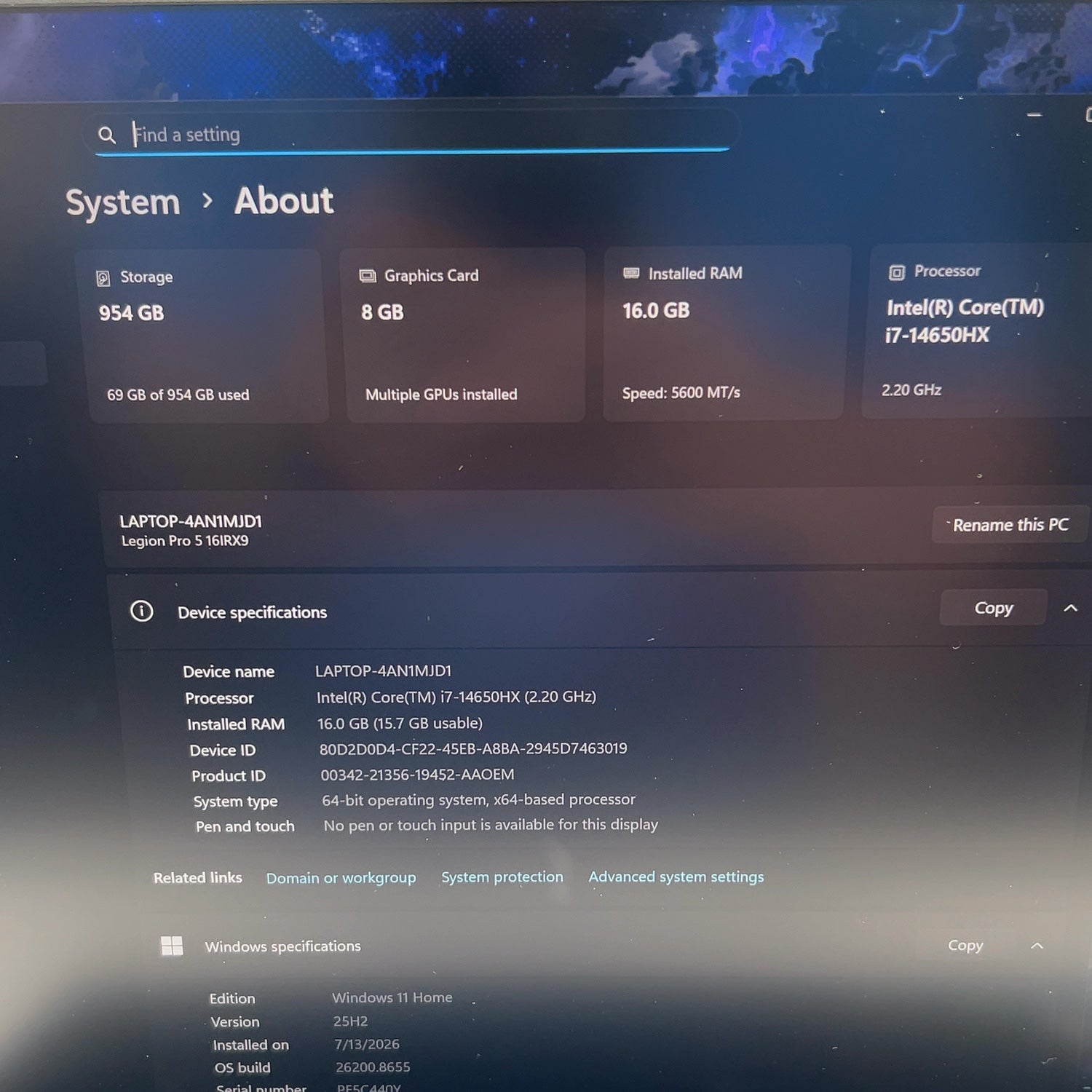Open Advanced system settings link
1092x1092 pixels.
pyautogui.click(x=676, y=877)
